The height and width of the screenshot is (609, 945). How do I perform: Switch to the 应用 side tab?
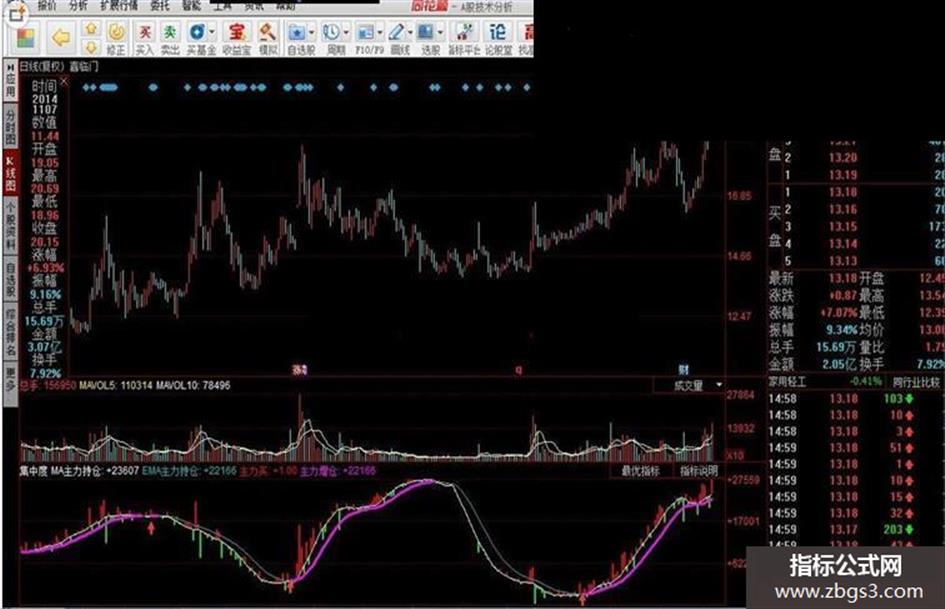coord(10,80)
